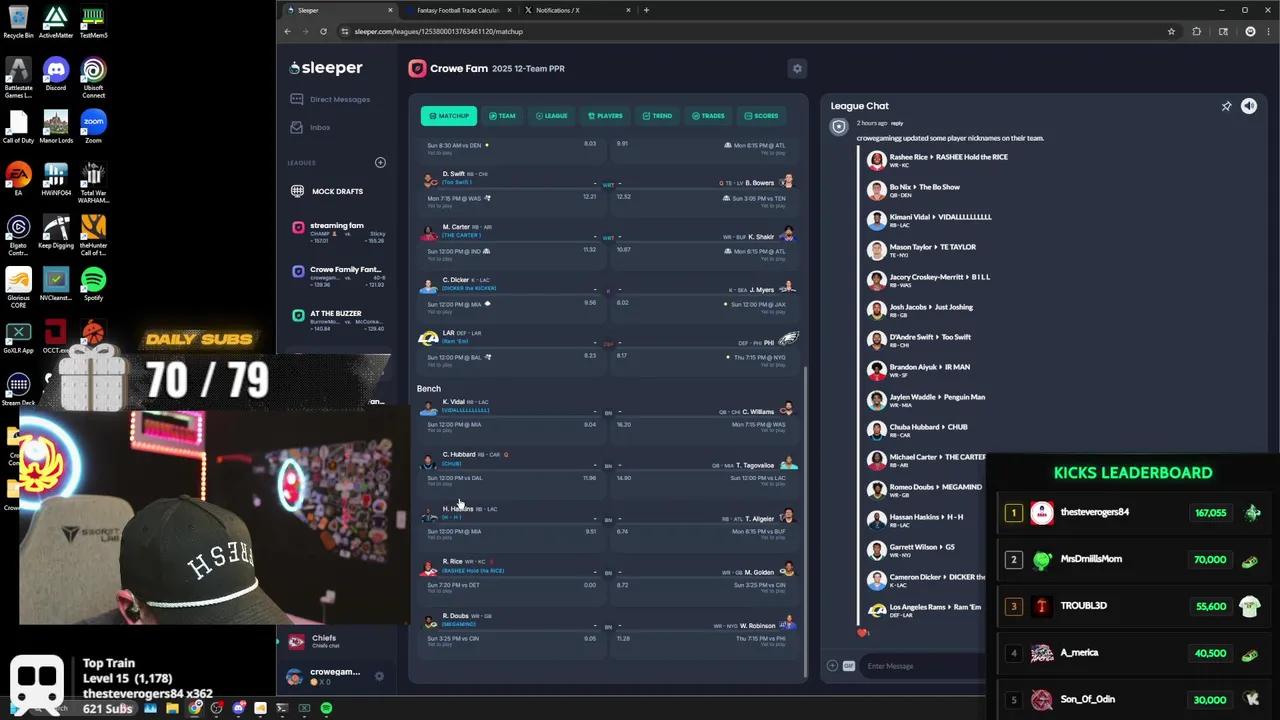Screen dimensions: 1280x720
Task: Pin the League Chat panel
Action: point(1226,106)
